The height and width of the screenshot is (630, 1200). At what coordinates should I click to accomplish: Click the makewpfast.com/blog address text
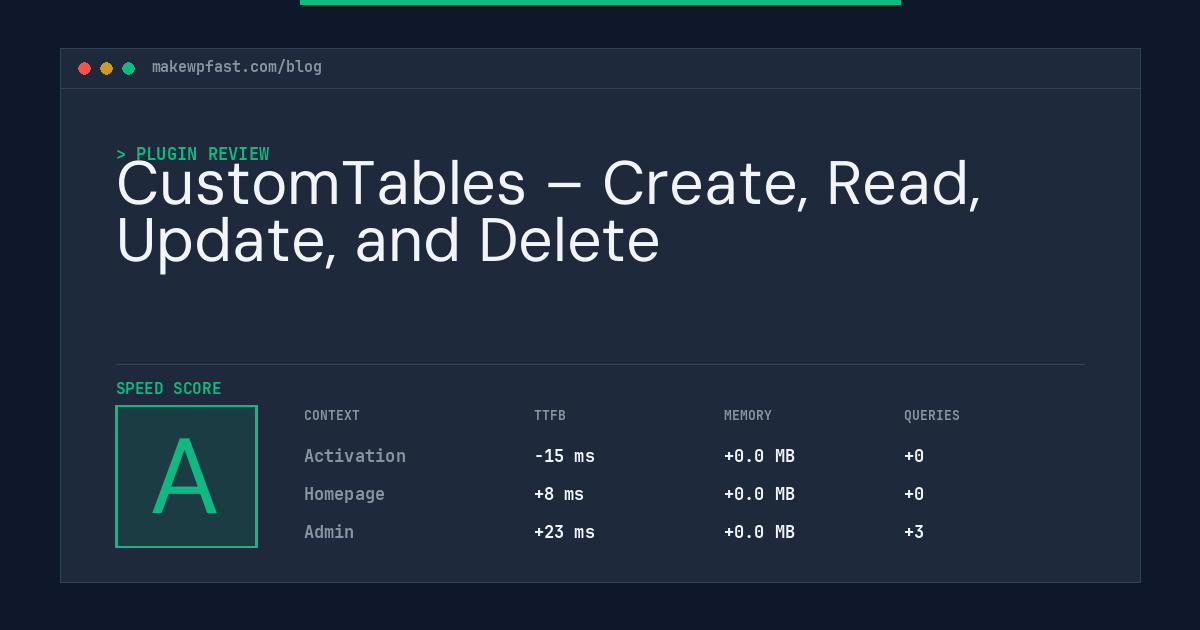point(237,67)
